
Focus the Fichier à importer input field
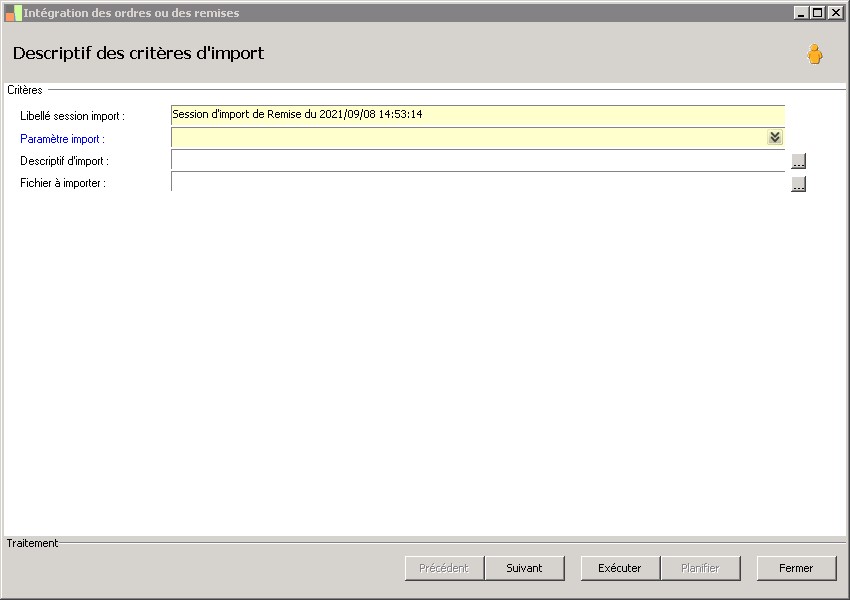coord(478,182)
